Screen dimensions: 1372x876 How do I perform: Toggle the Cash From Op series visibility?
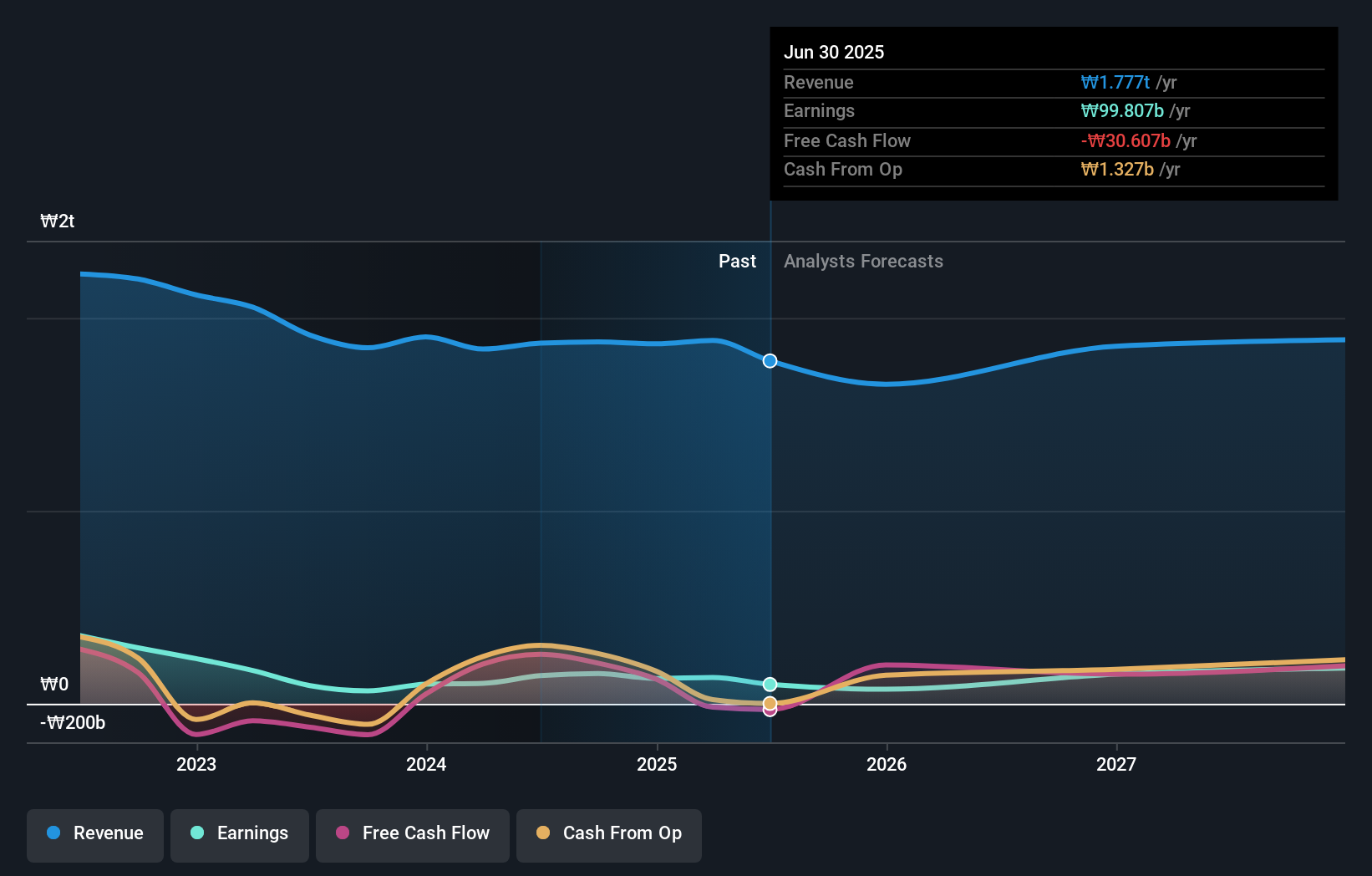pos(608,834)
